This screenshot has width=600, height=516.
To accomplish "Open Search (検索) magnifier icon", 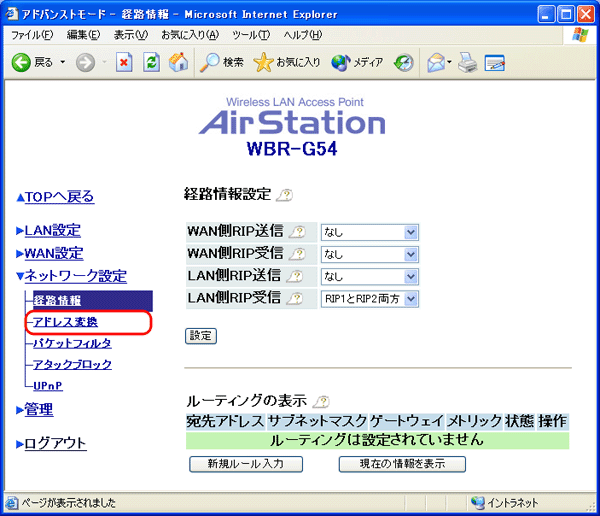I will [210, 62].
